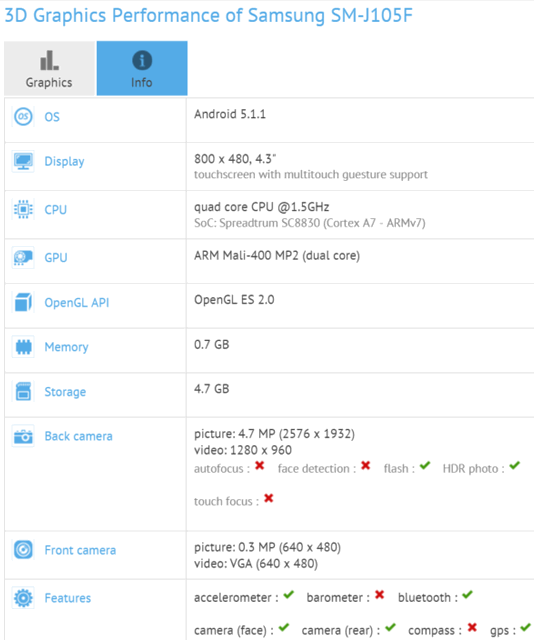Click the CPU chip icon
This screenshot has width=534, height=640.
click(23, 209)
